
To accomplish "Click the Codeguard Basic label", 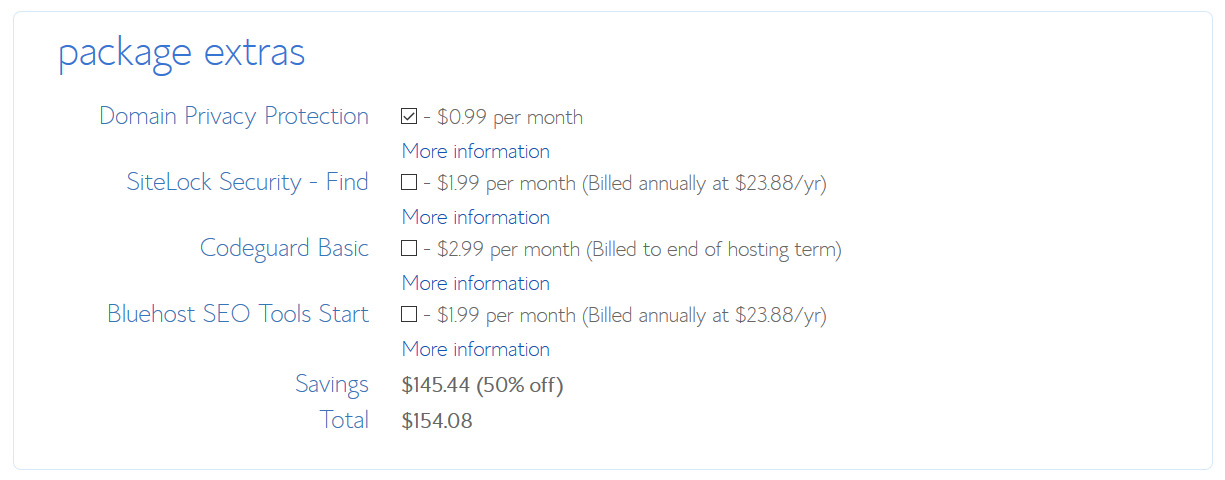I will tap(284, 248).
